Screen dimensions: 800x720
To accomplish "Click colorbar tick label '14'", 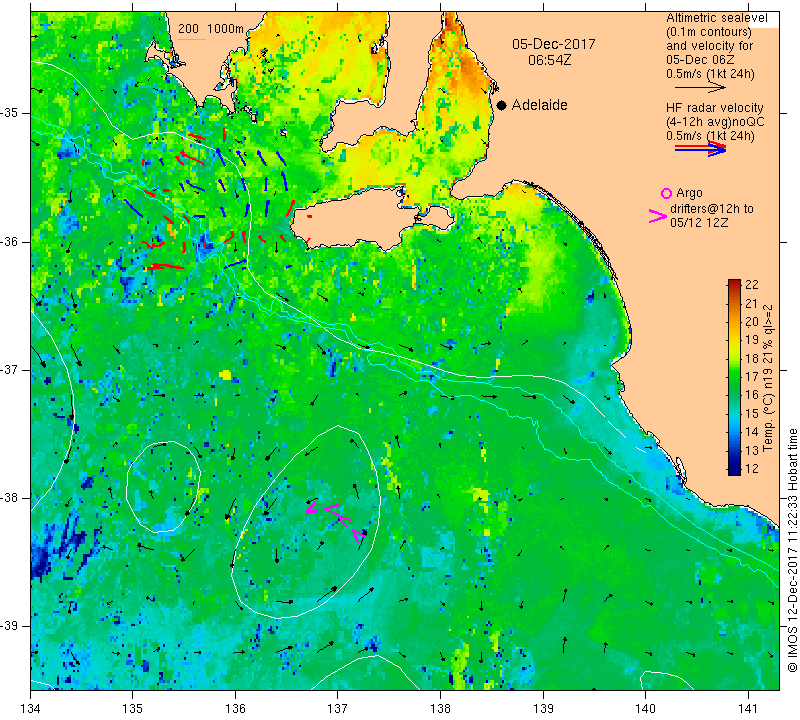I will click(x=752, y=431).
